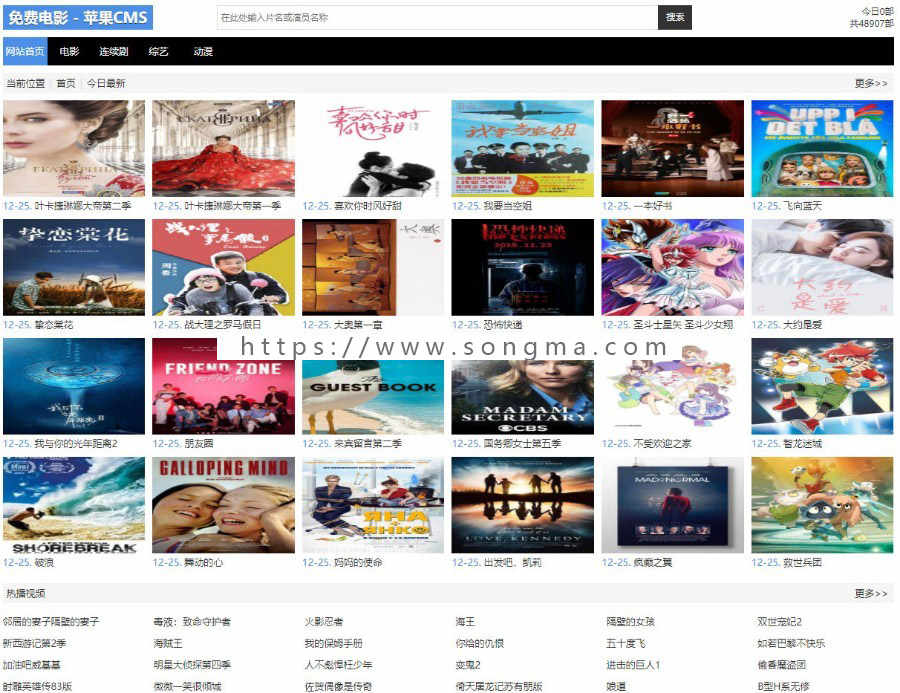This screenshot has width=900, height=693.
Task: Open hot video 邻居的妻子隔壁的妻子
Action: (51, 622)
